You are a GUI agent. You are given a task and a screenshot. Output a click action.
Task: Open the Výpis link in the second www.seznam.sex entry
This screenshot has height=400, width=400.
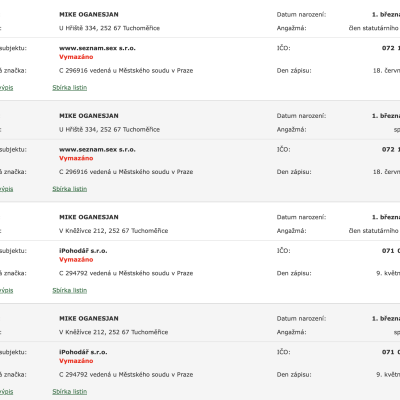click(x=6, y=189)
